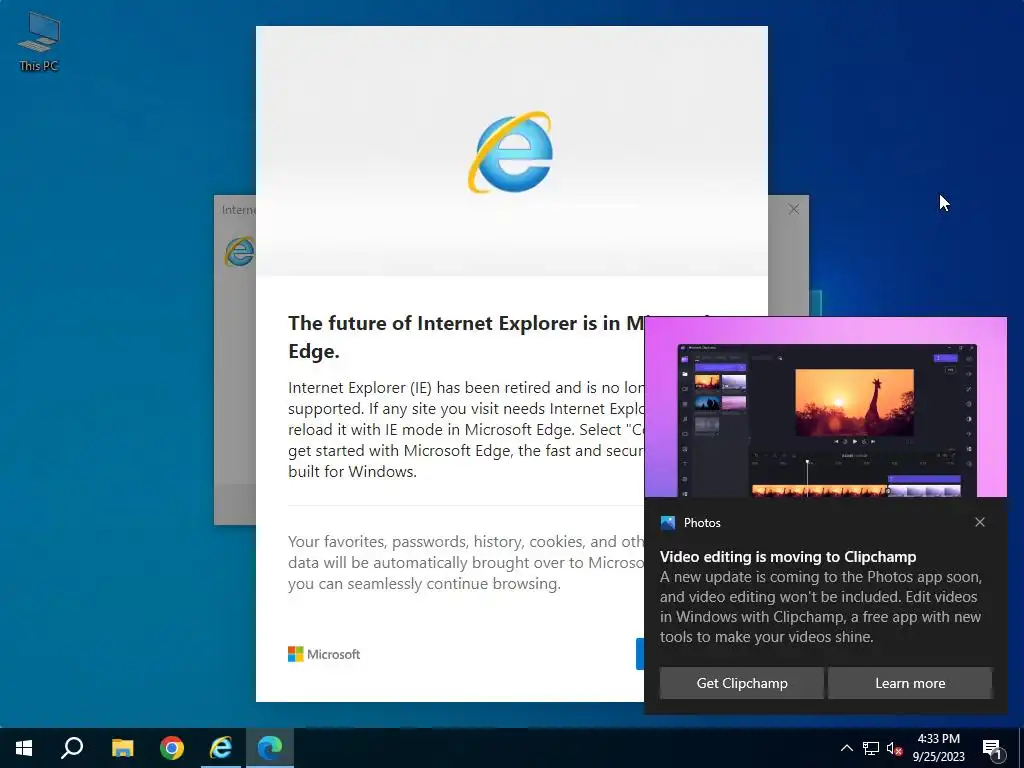Close the background Internet Explorer dialog
The height and width of the screenshot is (768, 1024).
(x=793, y=210)
